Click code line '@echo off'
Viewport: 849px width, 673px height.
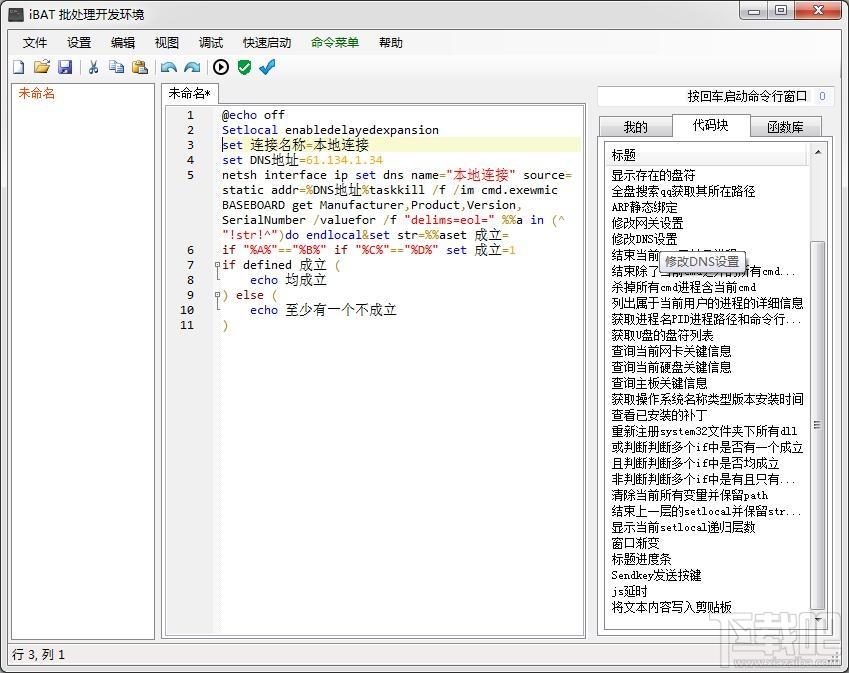click(x=253, y=115)
